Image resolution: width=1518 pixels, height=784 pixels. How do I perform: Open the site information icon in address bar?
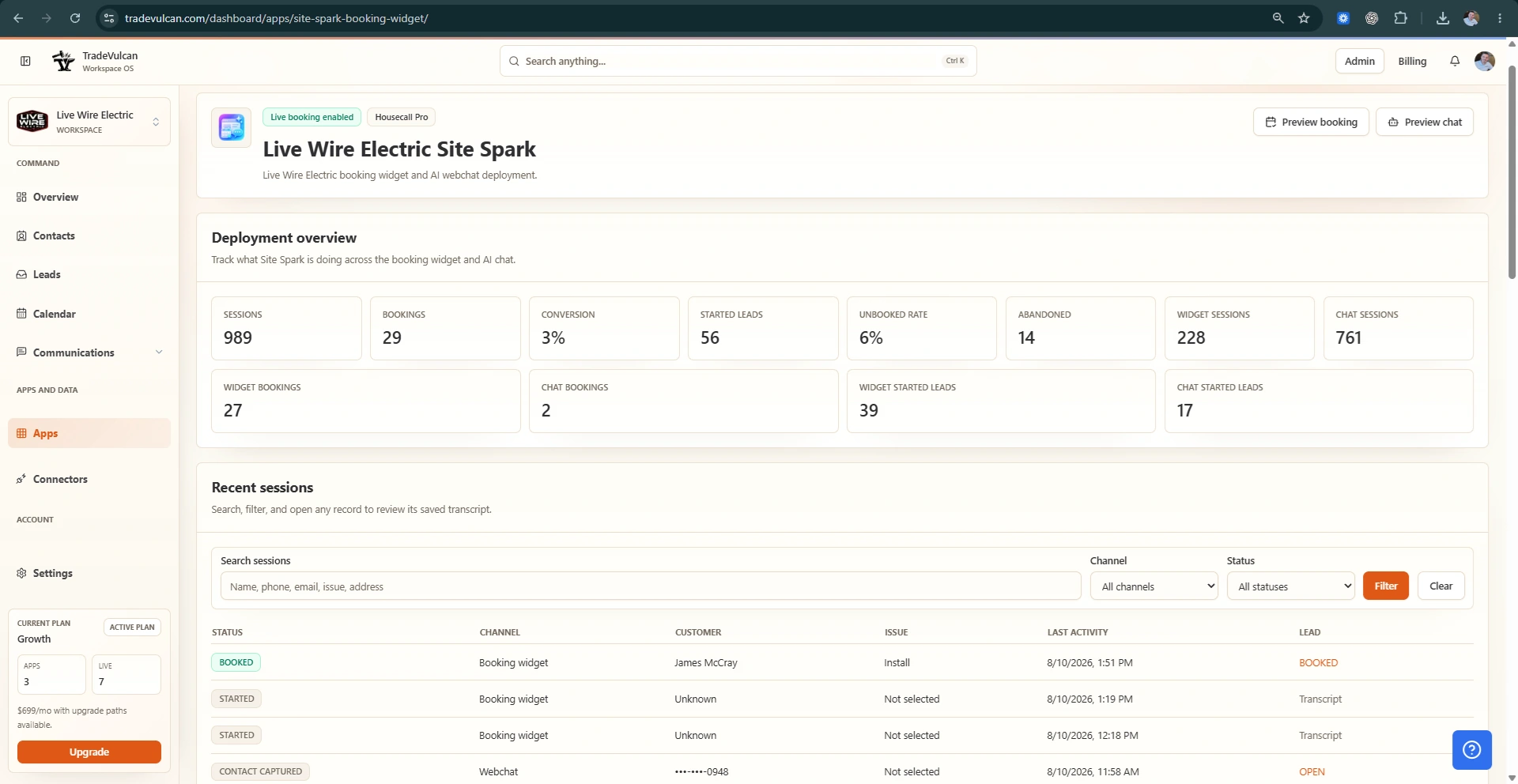click(110, 18)
